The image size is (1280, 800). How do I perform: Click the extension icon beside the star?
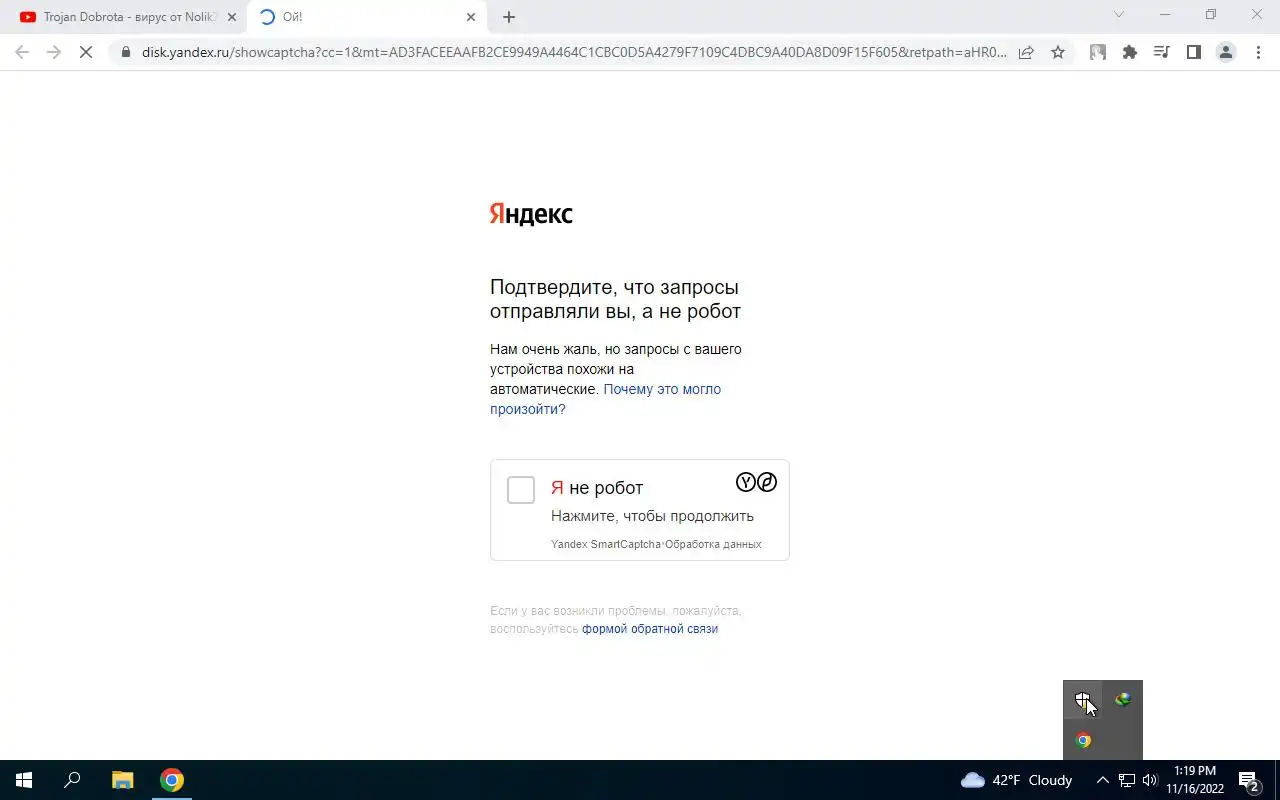(x=1098, y=52)
